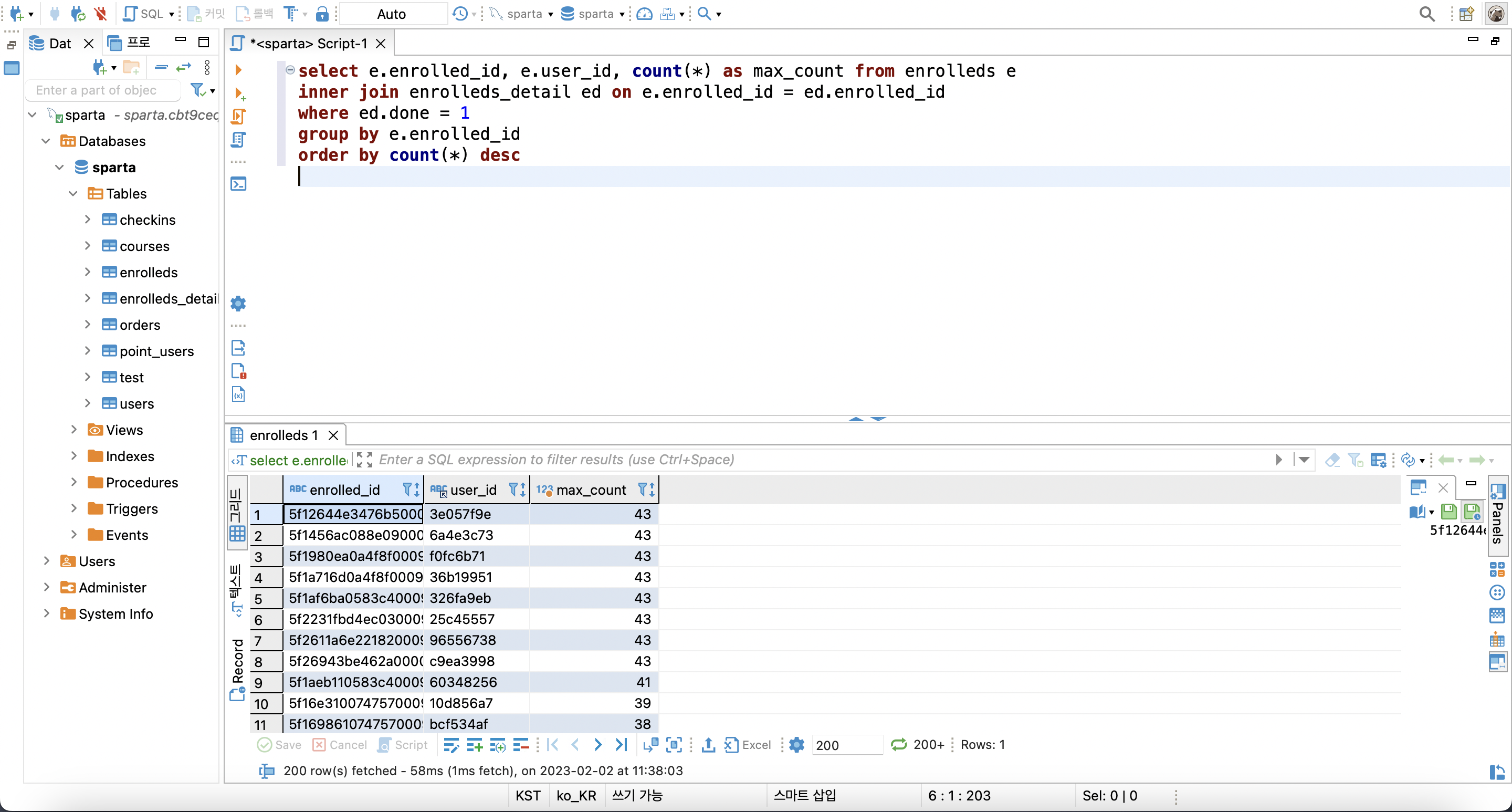Go to the last page of results
The image size is (1512, 812).
click(x=622, y=745)
